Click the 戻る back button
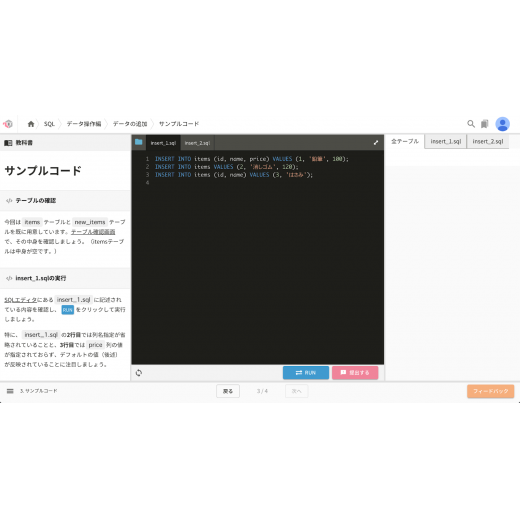 [228, 391]
